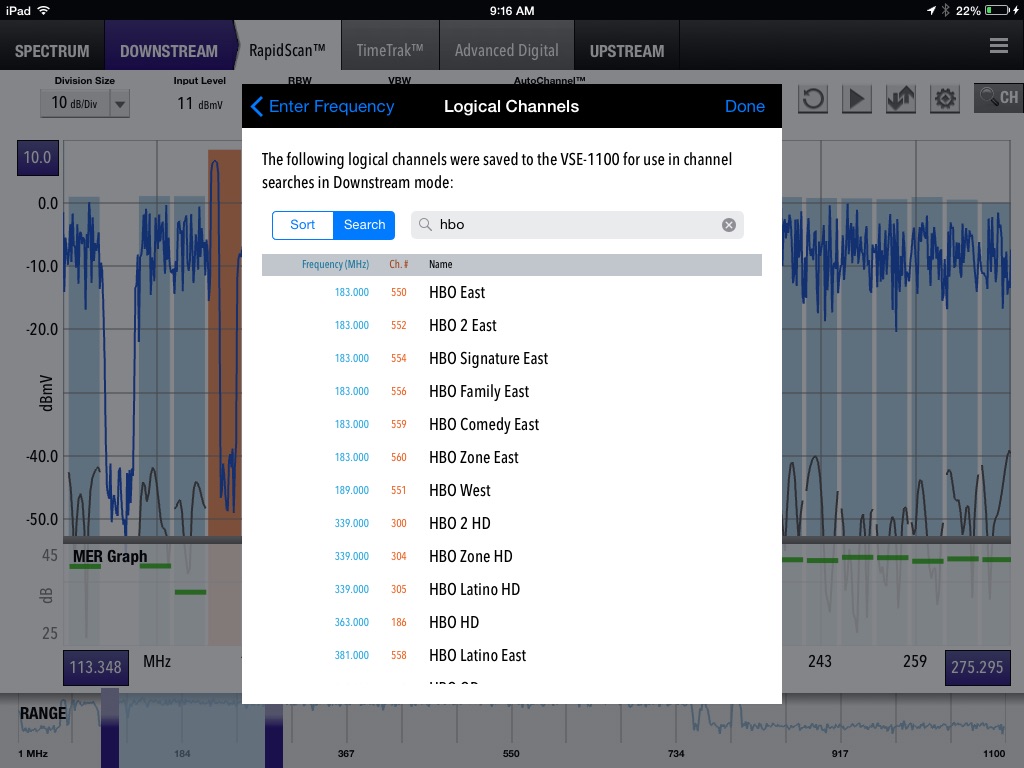Click the 275.295 stop frequency box
This screenshot has height=768, width=1024.
point(977,667)
